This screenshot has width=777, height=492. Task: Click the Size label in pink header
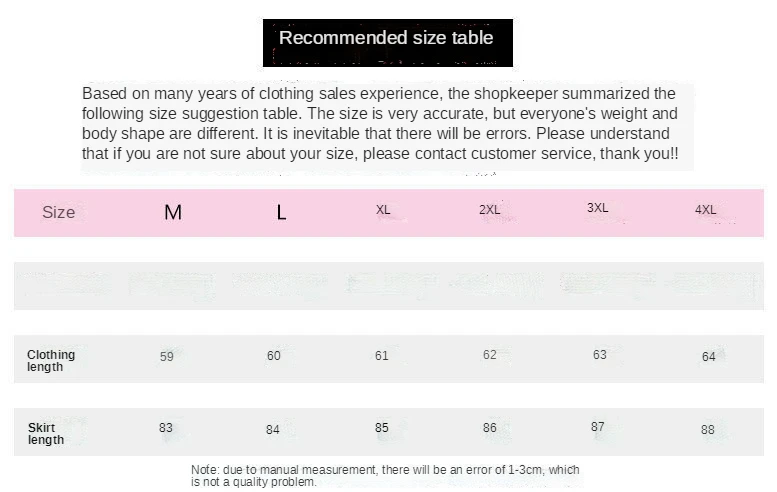[58, 212]
